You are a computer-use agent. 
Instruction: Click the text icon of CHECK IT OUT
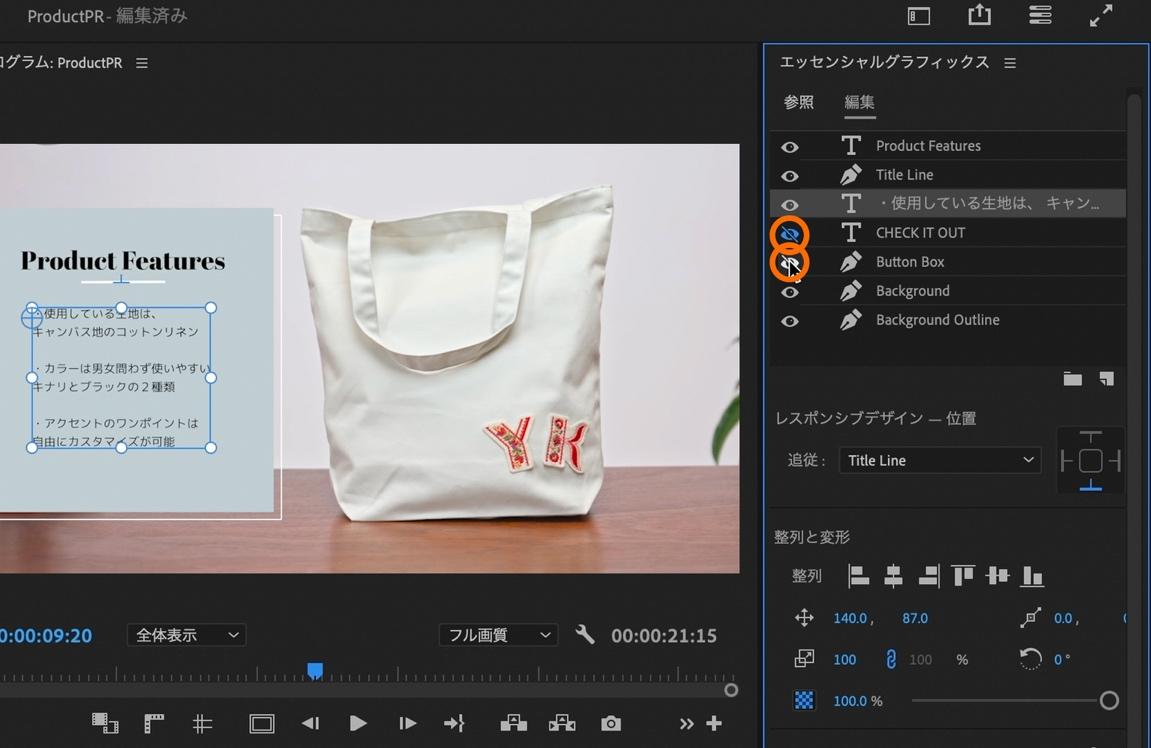point(851,233)
